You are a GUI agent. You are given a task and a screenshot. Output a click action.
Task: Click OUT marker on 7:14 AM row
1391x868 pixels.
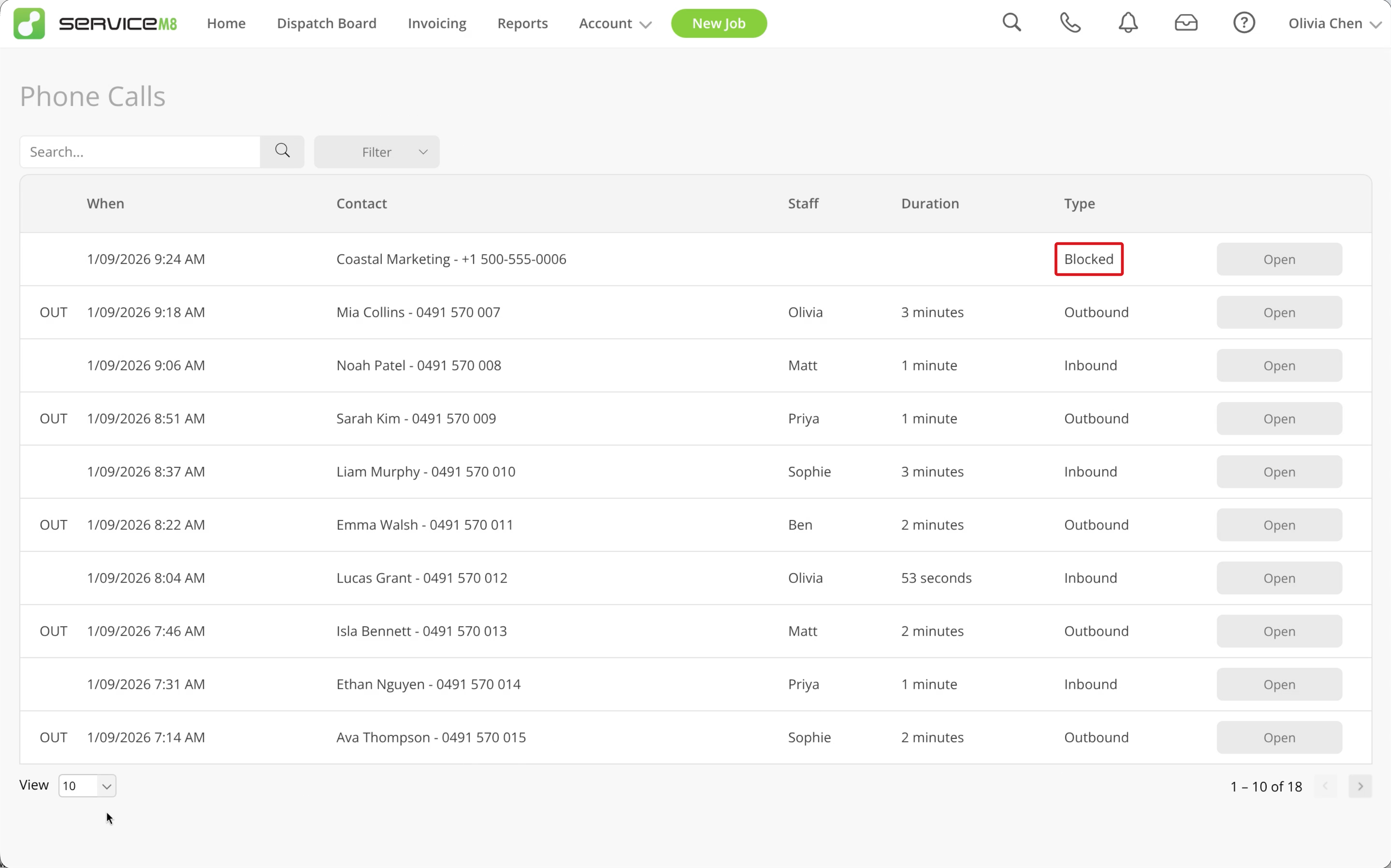(x=54, y=737)
